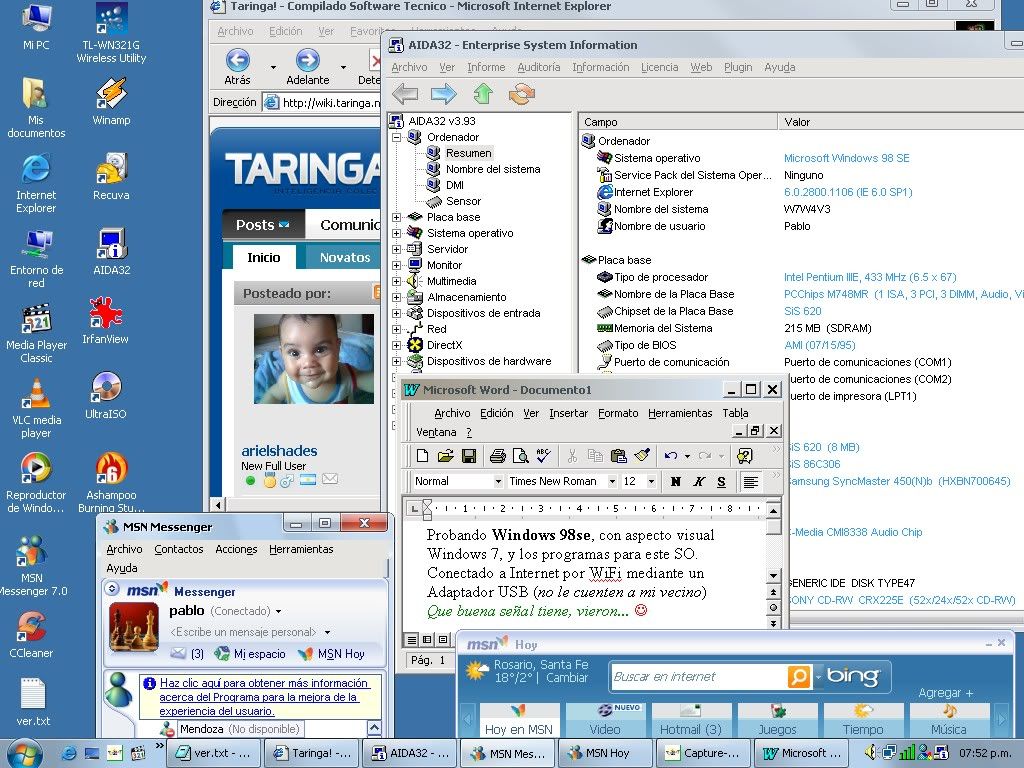Click Word's new blank document icon
This screenshot has height=768, width=1024.
(x=423, y=456)
